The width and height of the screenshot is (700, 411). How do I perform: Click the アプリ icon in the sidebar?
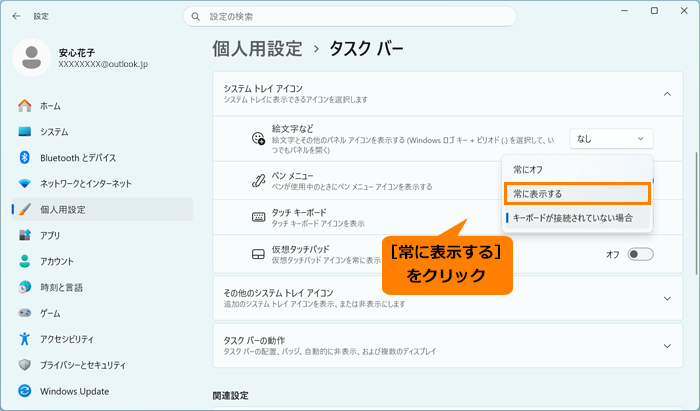point(25,235)
